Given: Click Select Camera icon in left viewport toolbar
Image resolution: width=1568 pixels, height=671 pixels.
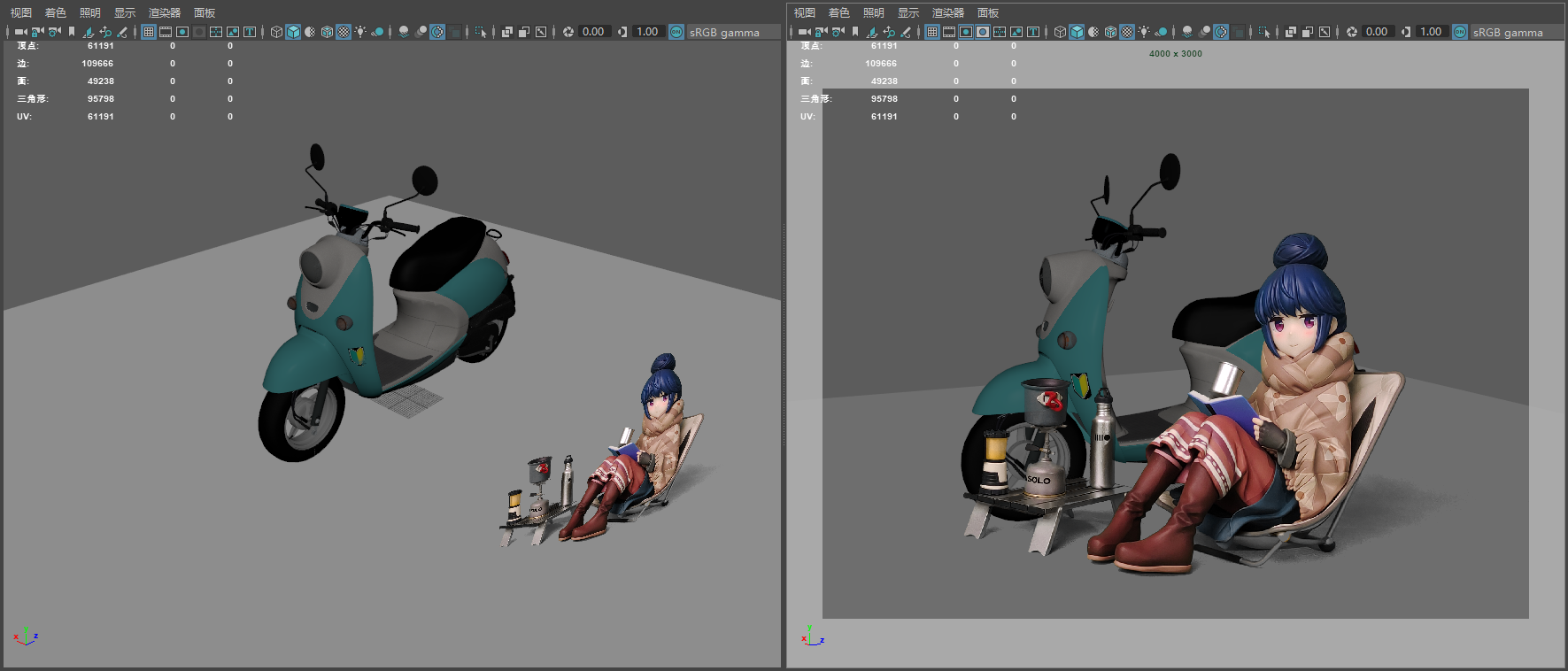Looking at the screenshot, I should tap(20, 32).
